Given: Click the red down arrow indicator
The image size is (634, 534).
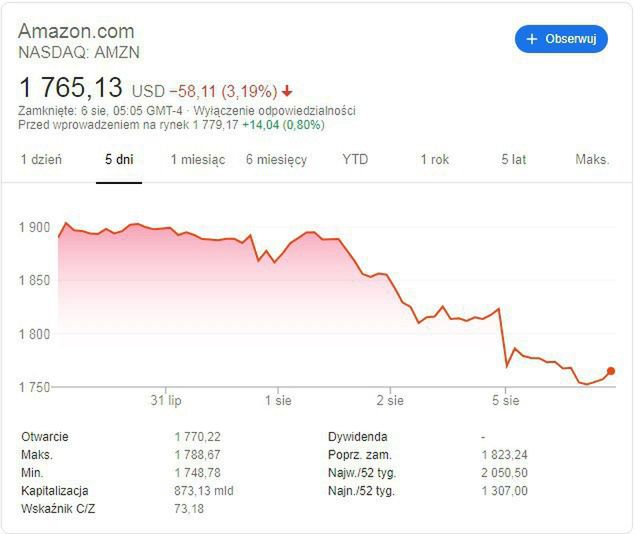Looking at the screenshot, I should [x=287, y=91].
